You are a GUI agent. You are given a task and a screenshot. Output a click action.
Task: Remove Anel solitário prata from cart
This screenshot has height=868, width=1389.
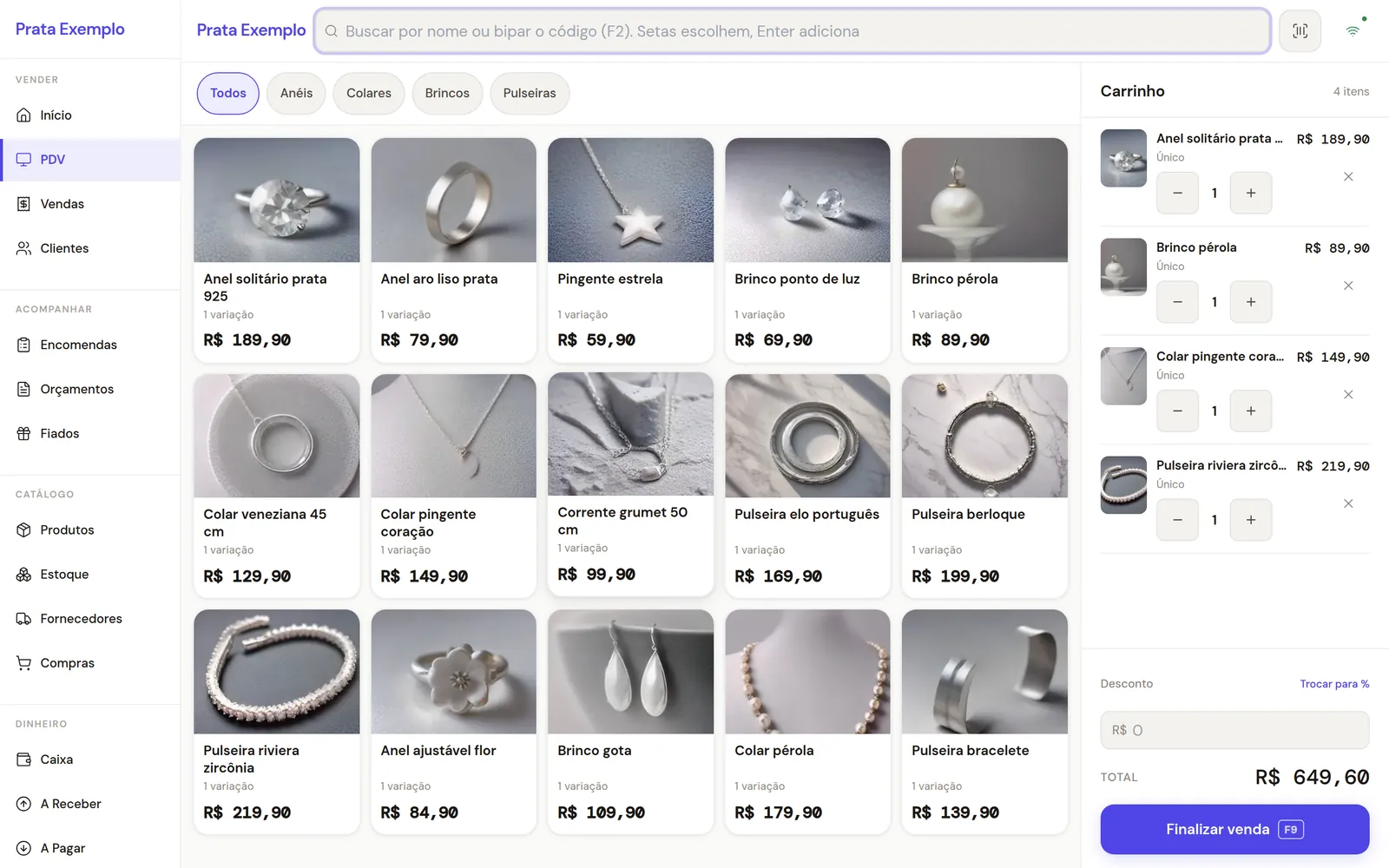(1348, 176)
